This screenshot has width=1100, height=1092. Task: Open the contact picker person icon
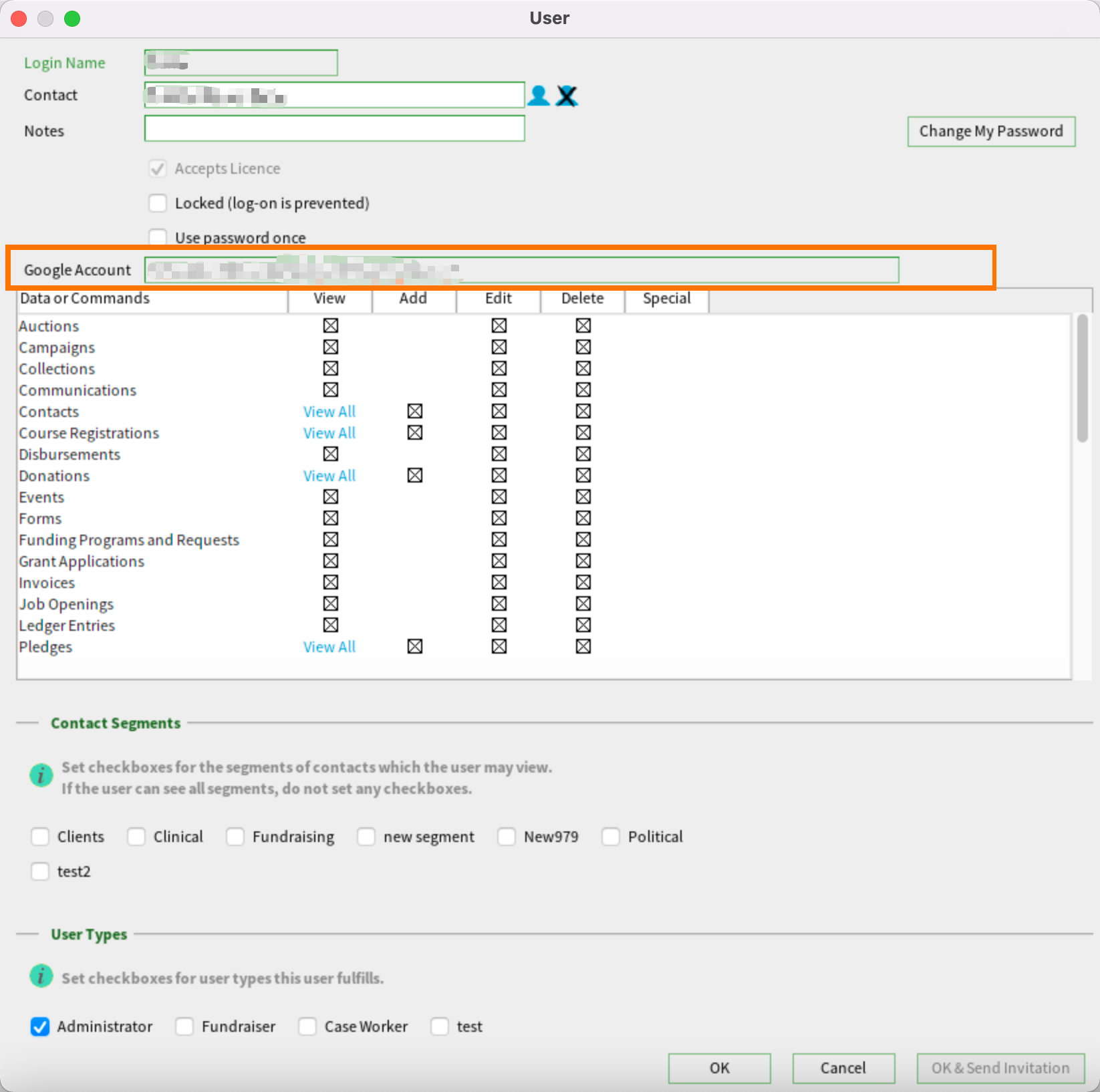tap(539, 96)
